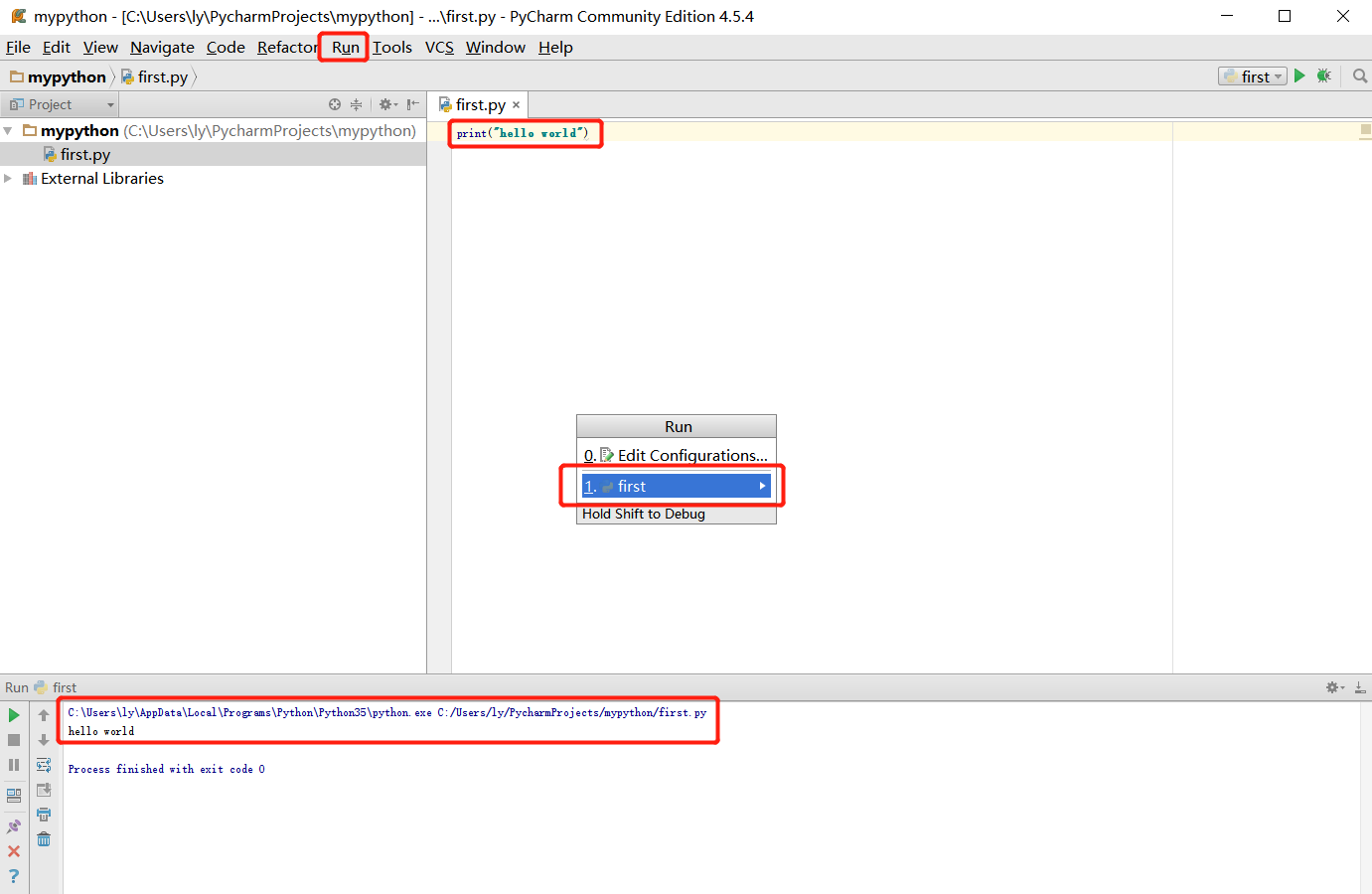The width and height of the screenshot is (1372, 894).
Task: Close the Run tab with the red X icon
Action: pos(14,851)
